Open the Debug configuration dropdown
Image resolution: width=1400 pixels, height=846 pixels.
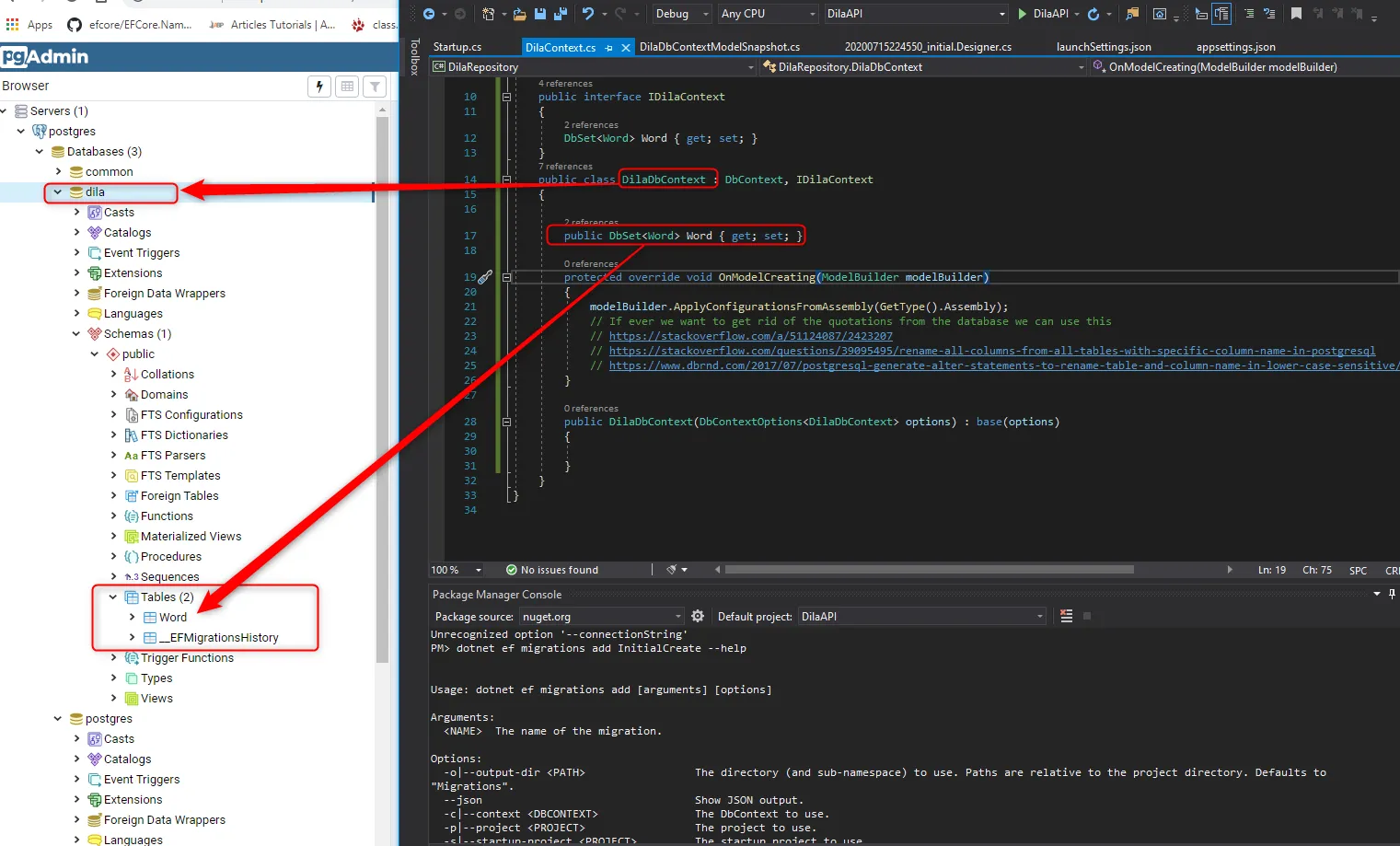705,14
